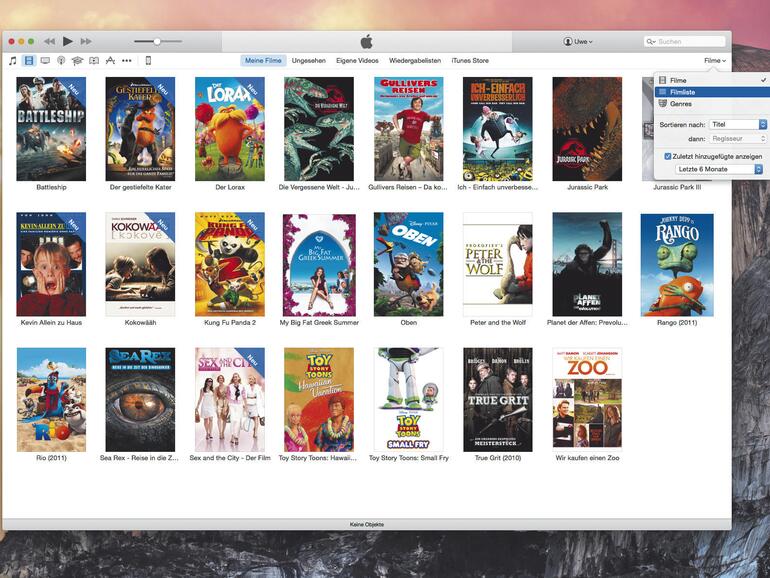Open the Music library icon
The image size is (770, 578).
13,60
